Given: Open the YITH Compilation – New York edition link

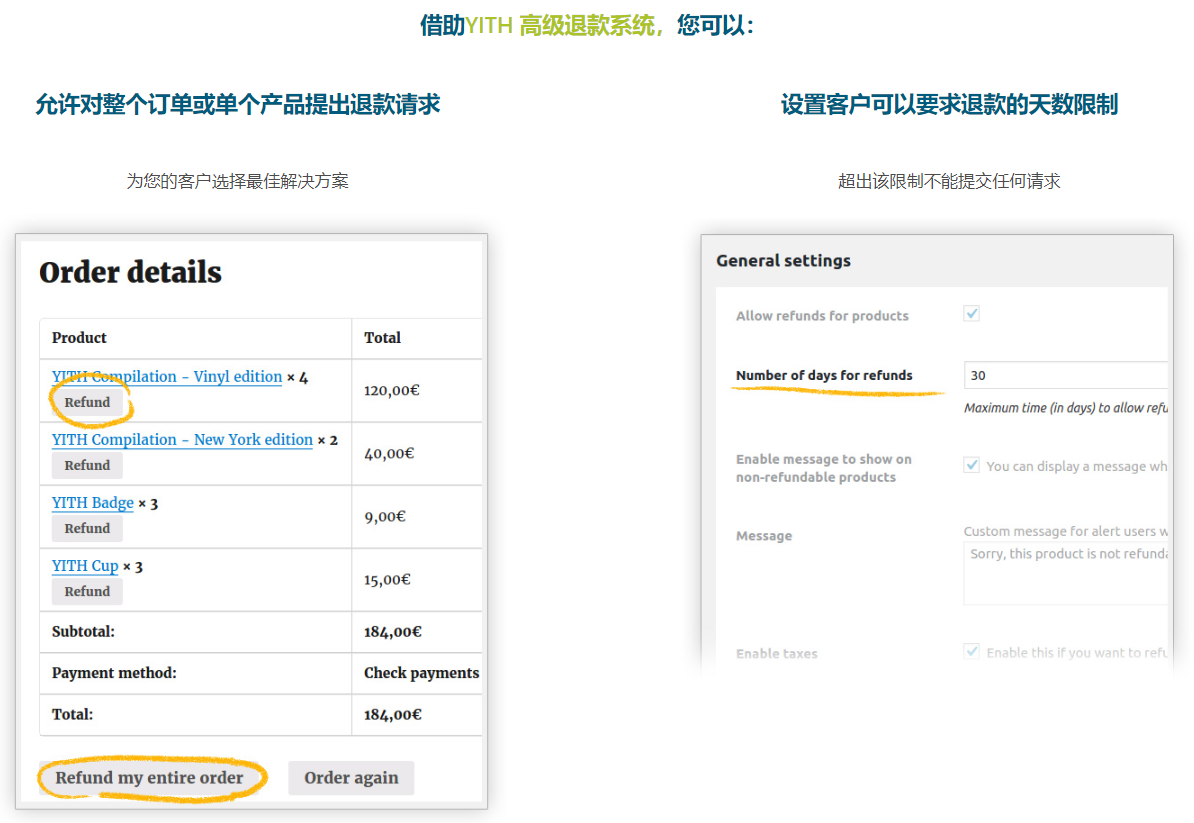Looking at the screenshot, I should click(x=182, y=440).
